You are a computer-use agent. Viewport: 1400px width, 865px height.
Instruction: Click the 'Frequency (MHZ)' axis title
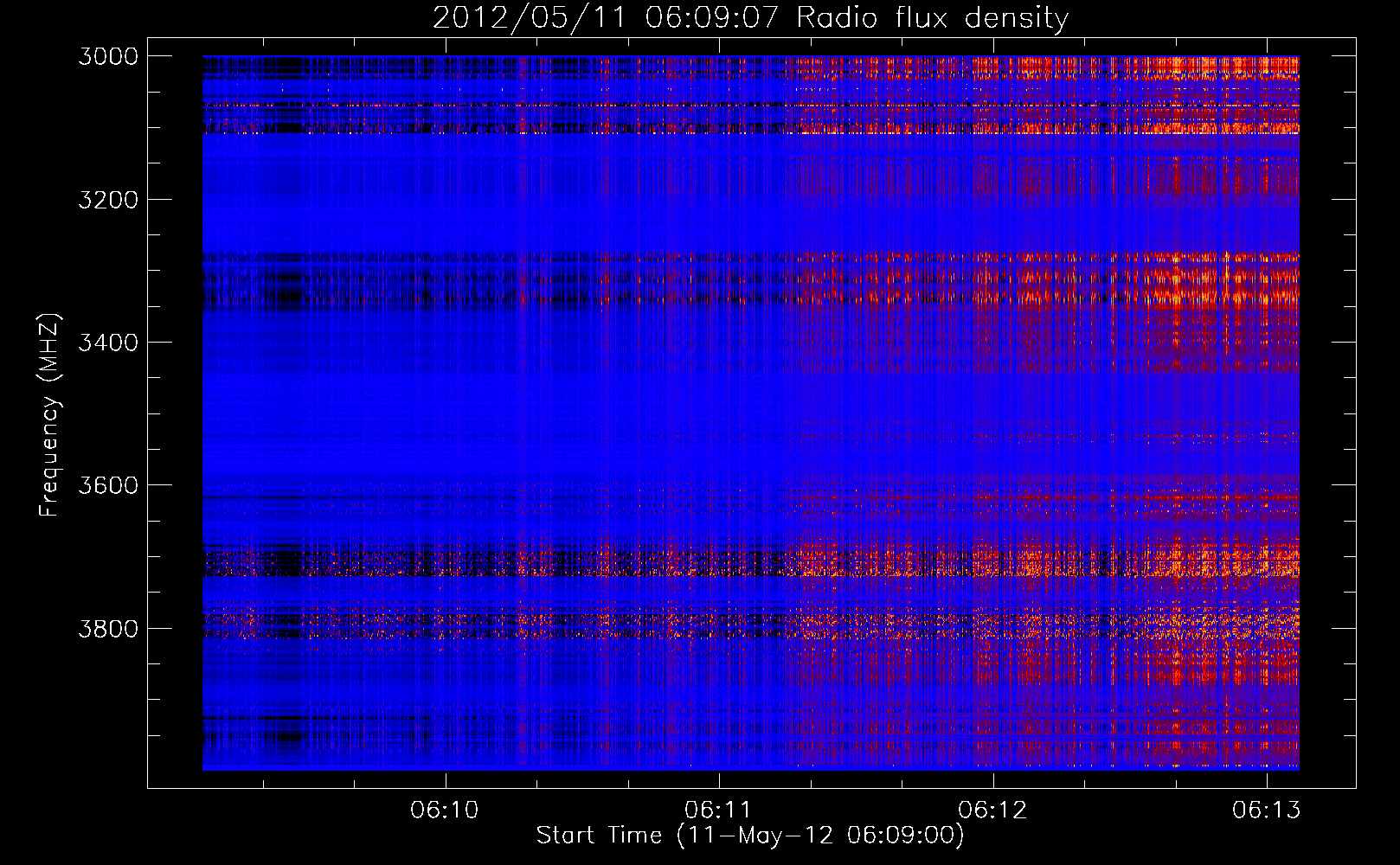pos(49,415)
